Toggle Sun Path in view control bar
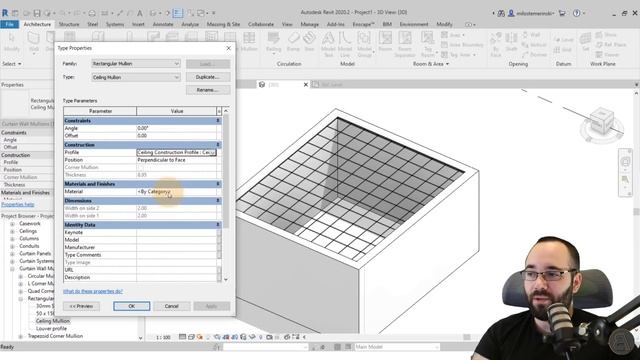Screen dimensions: 640x360 [x=200, y=337]
